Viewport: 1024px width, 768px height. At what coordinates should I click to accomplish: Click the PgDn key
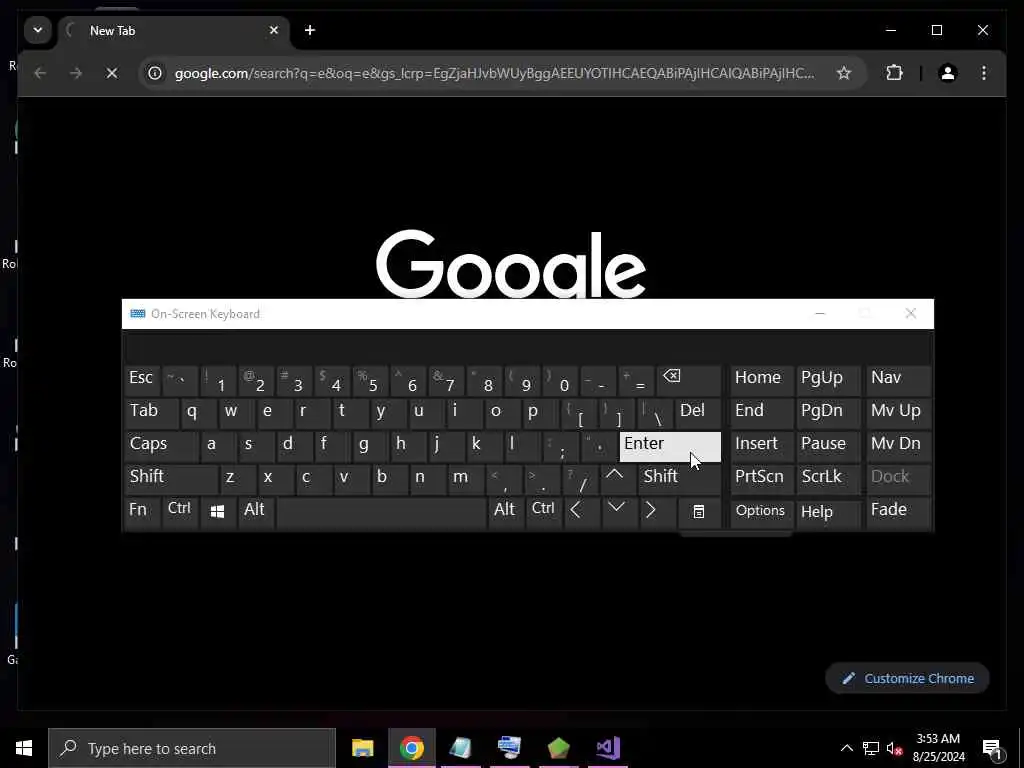point(827,412)
